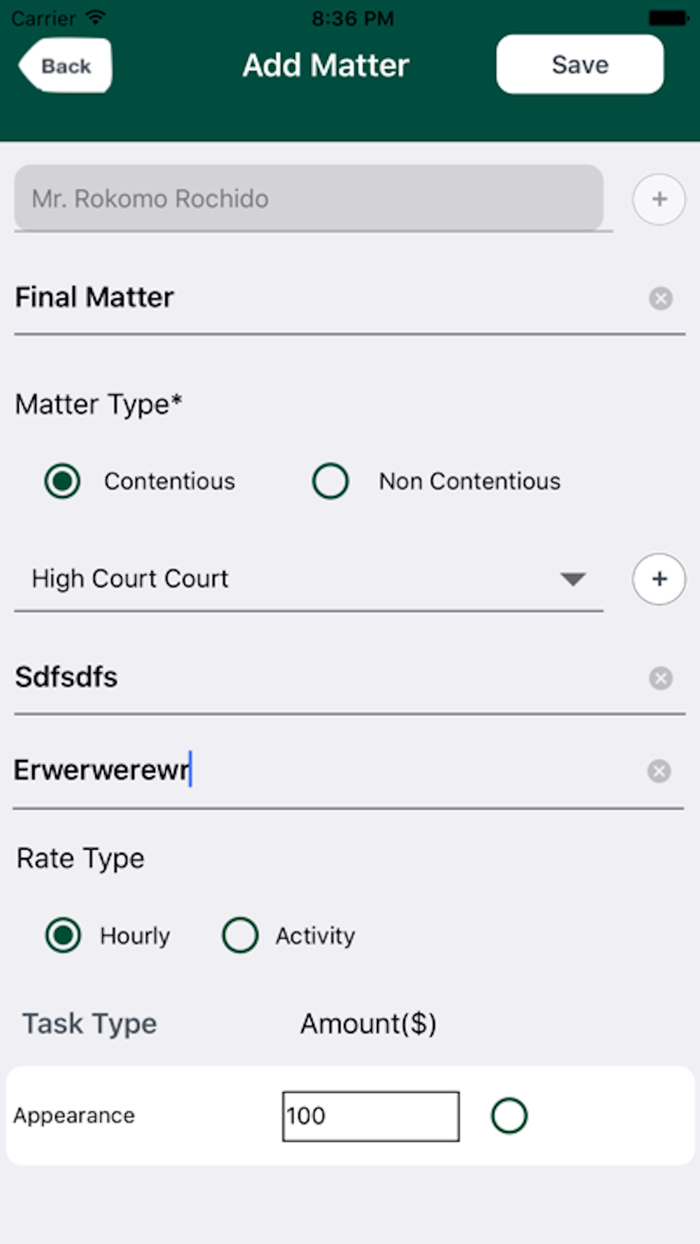Screen dimensions: 700x1244
Task: Tap the battery indicator in the status bar
Action: (x=668, y=16)
